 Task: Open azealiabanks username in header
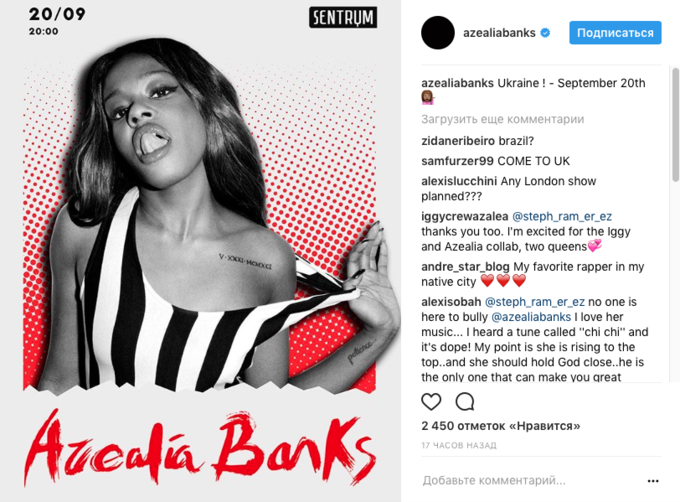point(499,33)
